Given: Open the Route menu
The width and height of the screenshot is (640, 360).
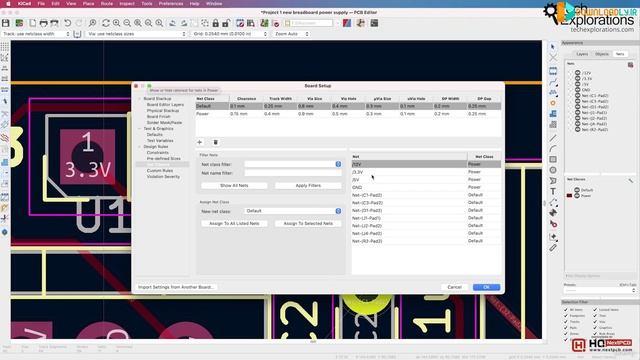Looking at the screenshot, I should (107, 4).
